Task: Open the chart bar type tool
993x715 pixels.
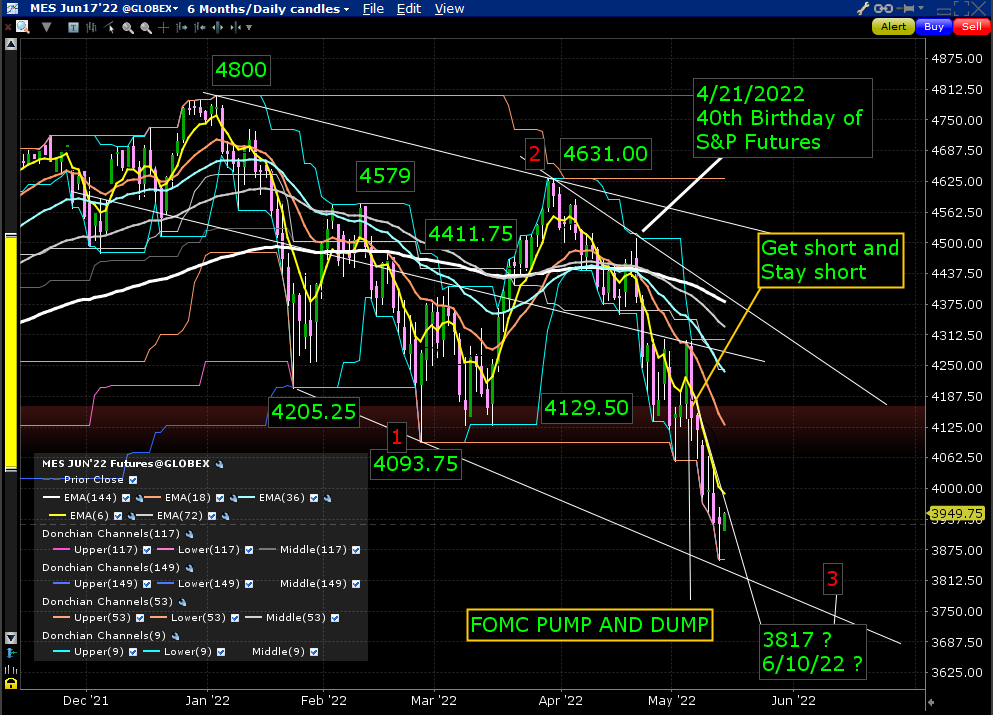Action: click(91, 27)
